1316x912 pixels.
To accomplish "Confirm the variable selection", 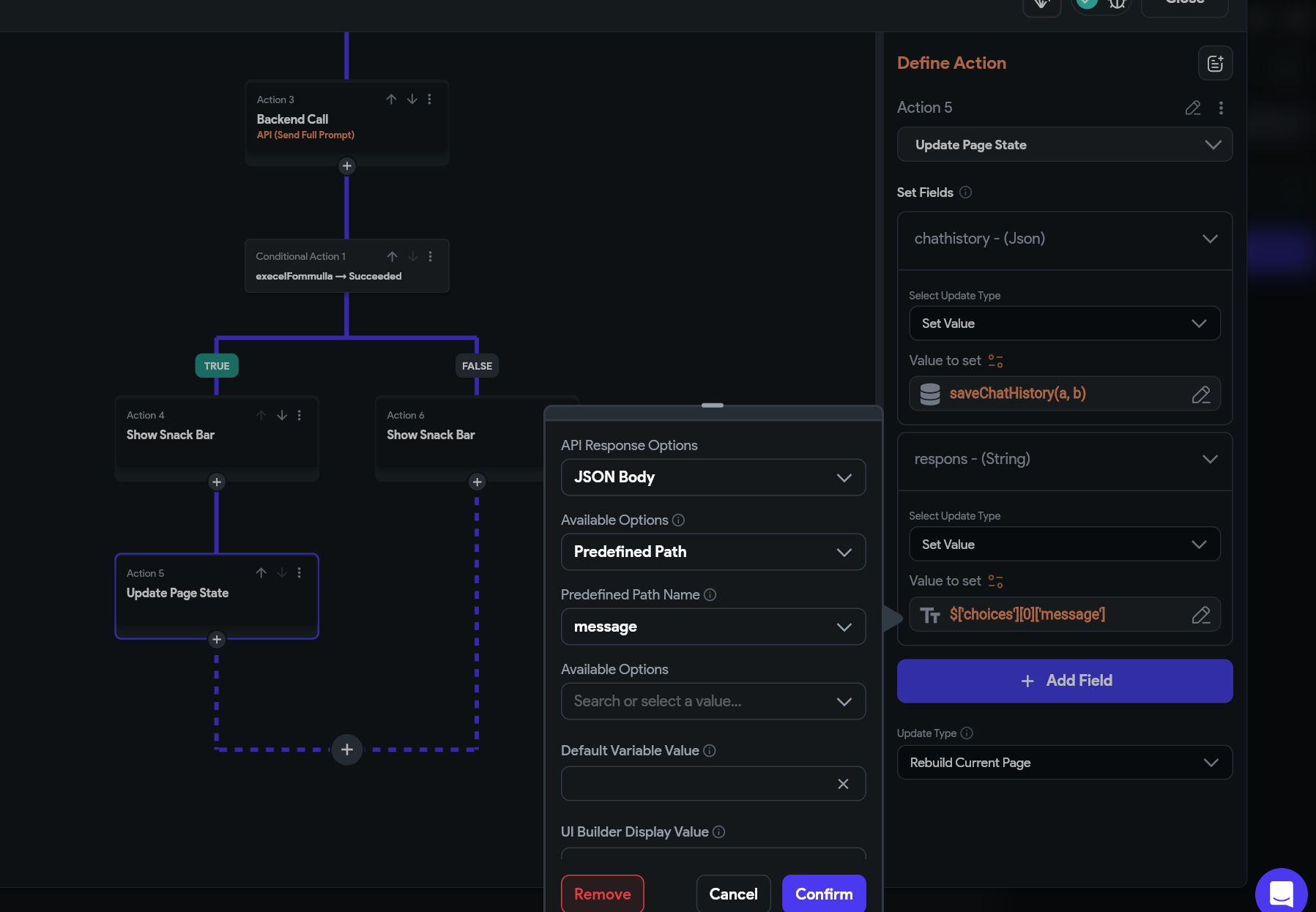I will click(824, 894).
